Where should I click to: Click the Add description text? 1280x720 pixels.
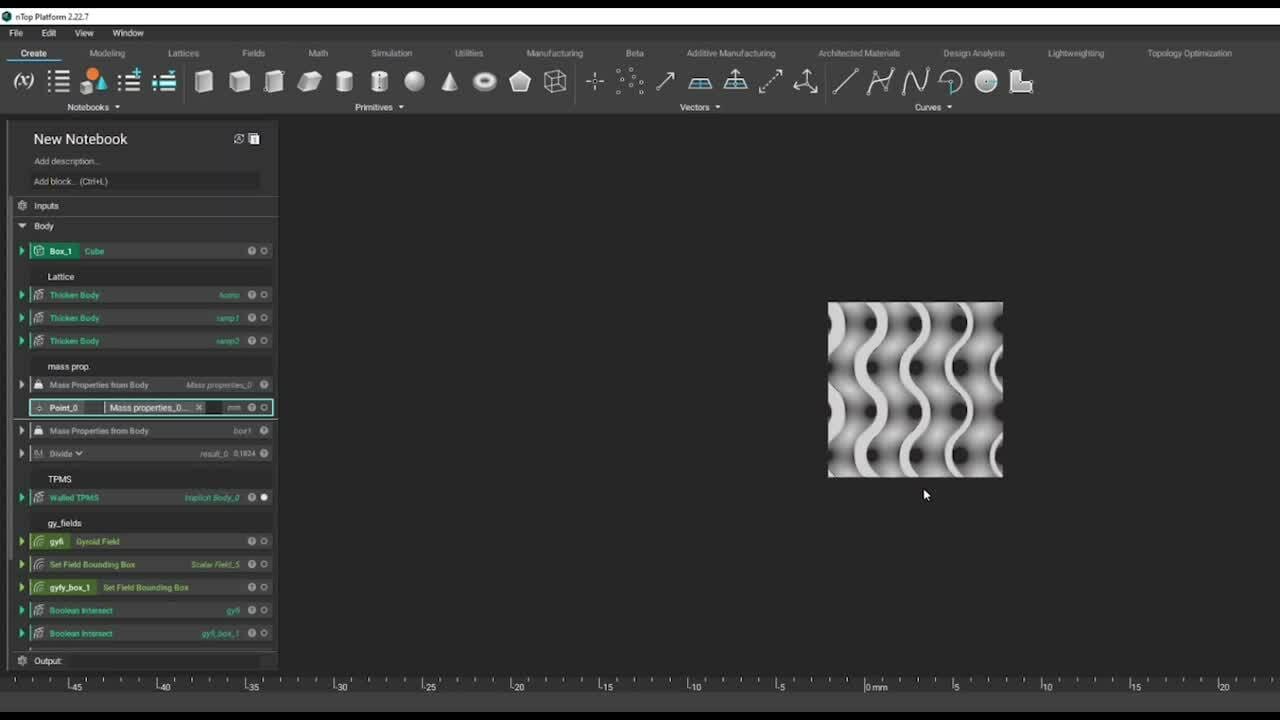click(66, 161)
